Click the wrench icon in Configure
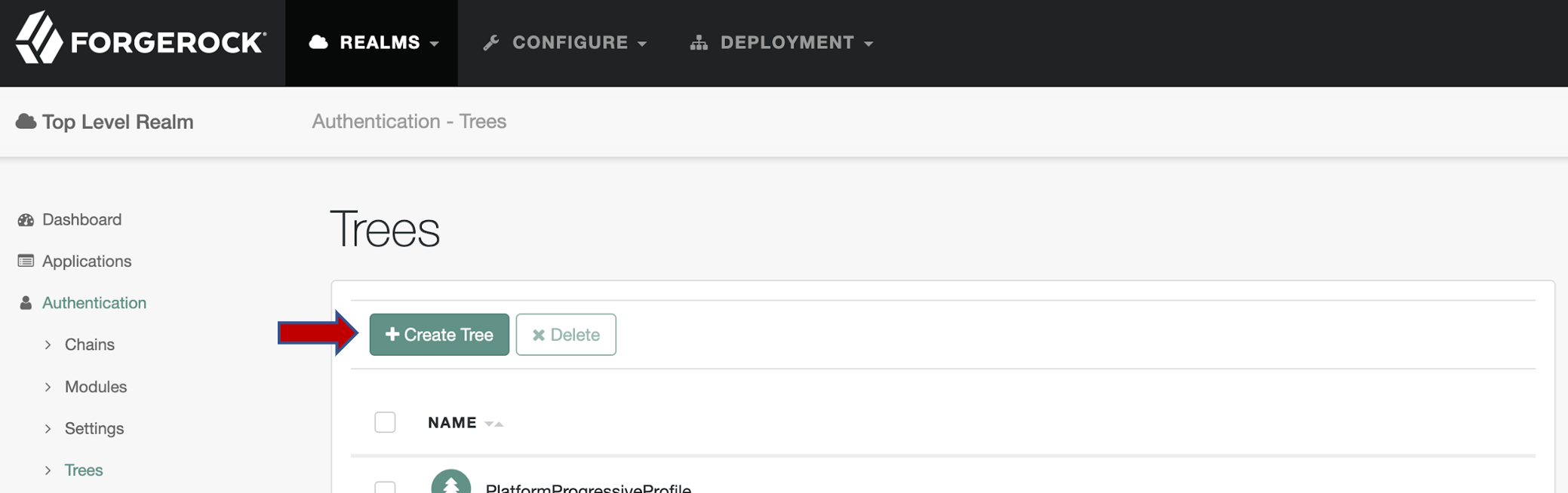Viewport: 1568px width, 493px height. (491, 43)
